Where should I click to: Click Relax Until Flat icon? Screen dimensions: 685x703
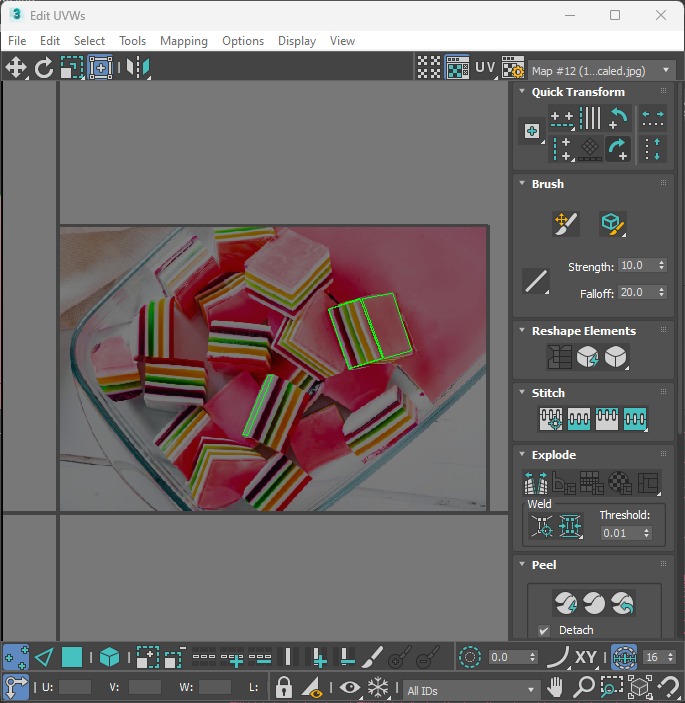click(587, 357)
